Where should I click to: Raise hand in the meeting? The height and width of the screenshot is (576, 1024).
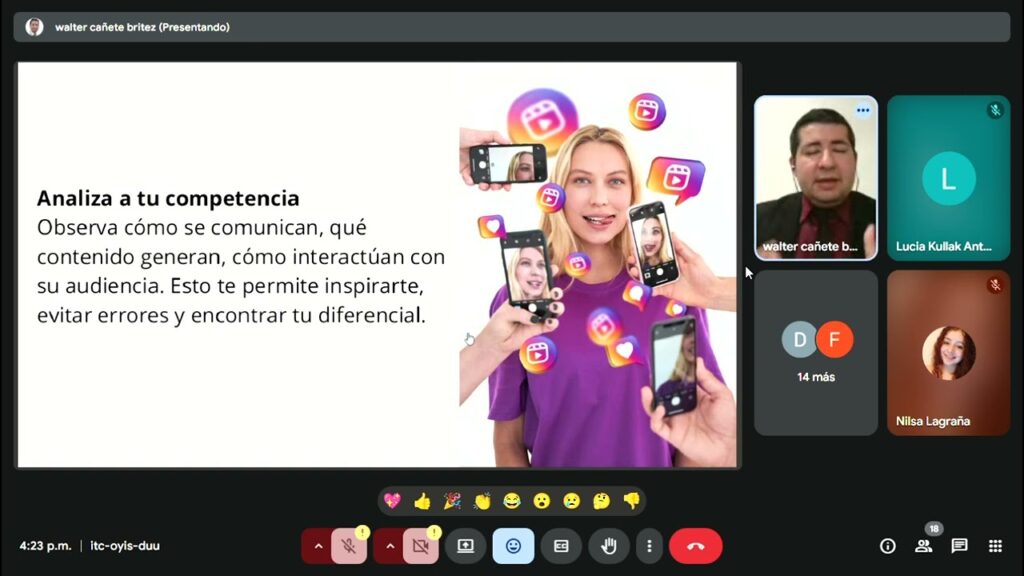pyautogui.click(x=608, y=546)
